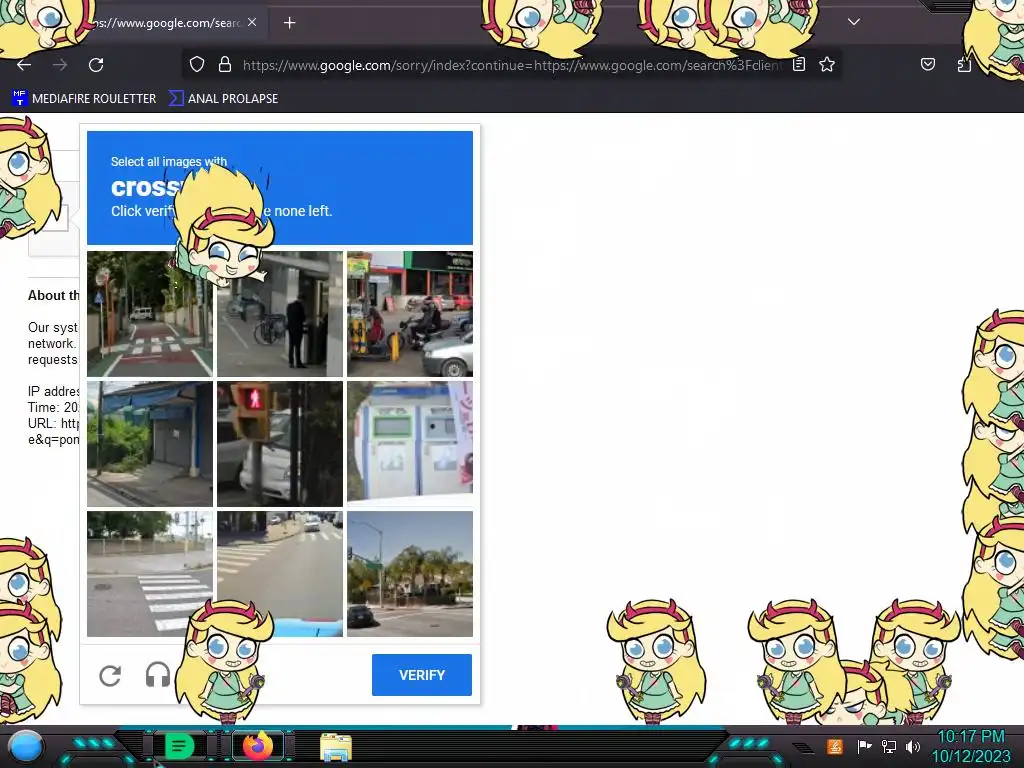This screenshot has width=1024, height=768.
Task: Select captcha tile with blue awning building
Action: click(x=150, y=444)
